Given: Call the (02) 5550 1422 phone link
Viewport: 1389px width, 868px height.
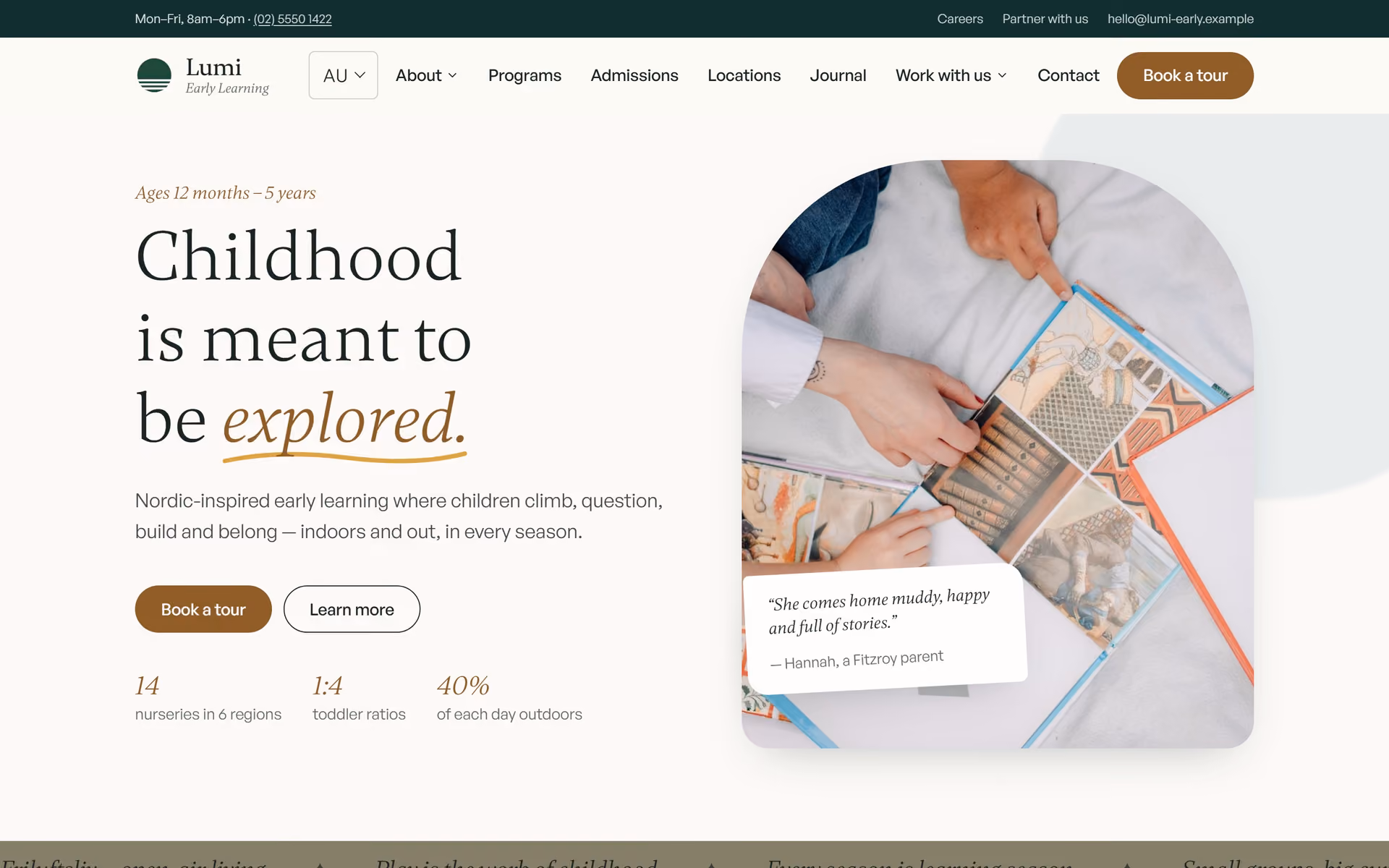Looking at the screenshot, I should pos(292,19).
